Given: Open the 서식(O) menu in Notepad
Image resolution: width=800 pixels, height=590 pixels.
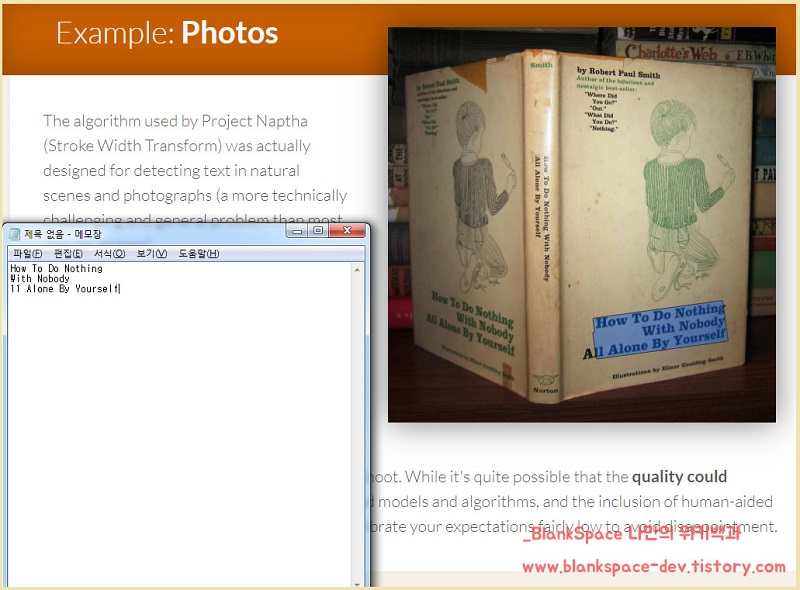Looking at the screenshot, I should [x=109, y=254].
